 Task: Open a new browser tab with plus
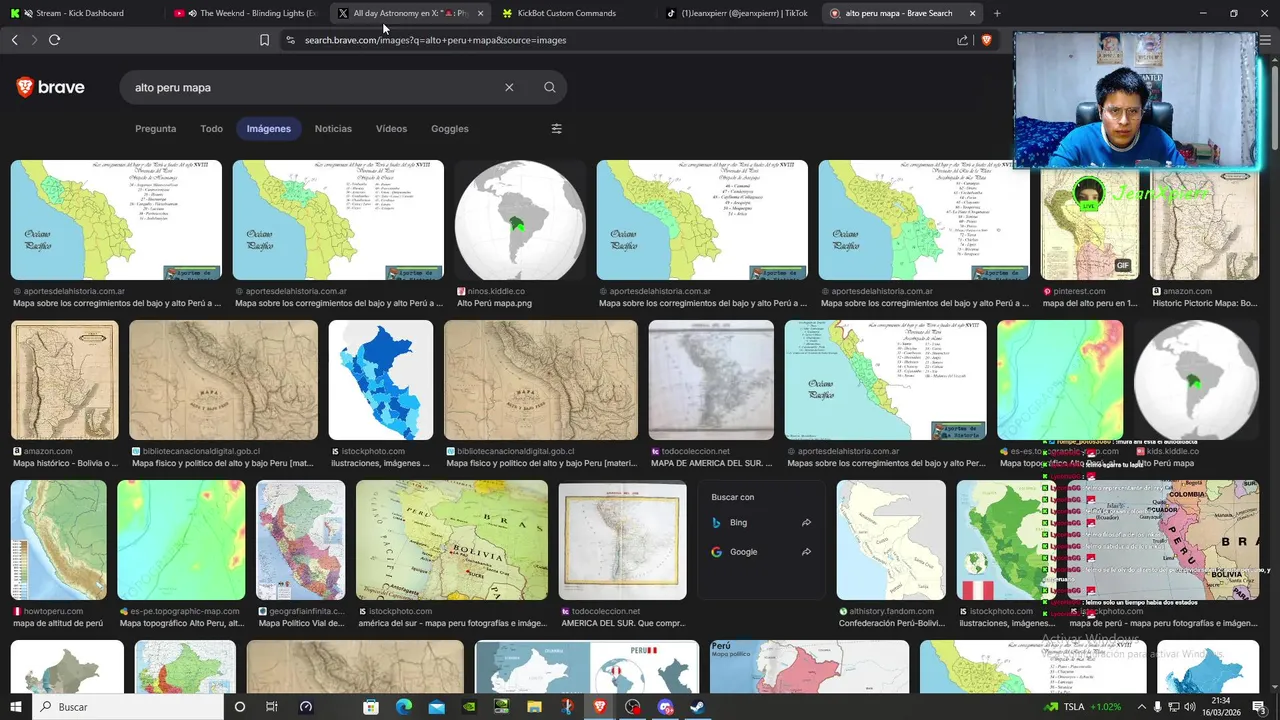pos(997,13)
